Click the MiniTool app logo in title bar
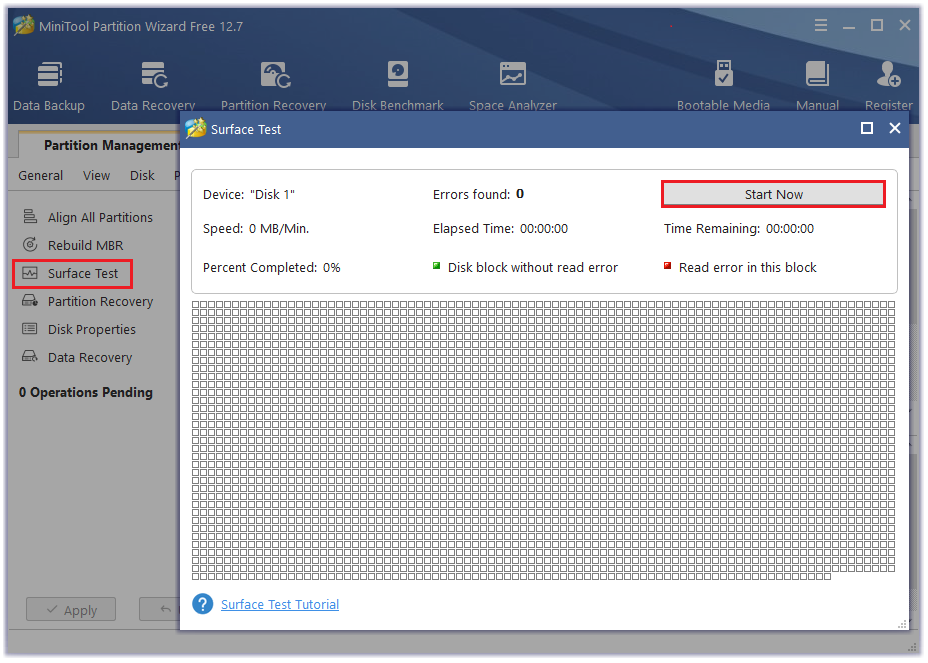The height and width of the screenshot is (663, 928). (x=24, y=25)
